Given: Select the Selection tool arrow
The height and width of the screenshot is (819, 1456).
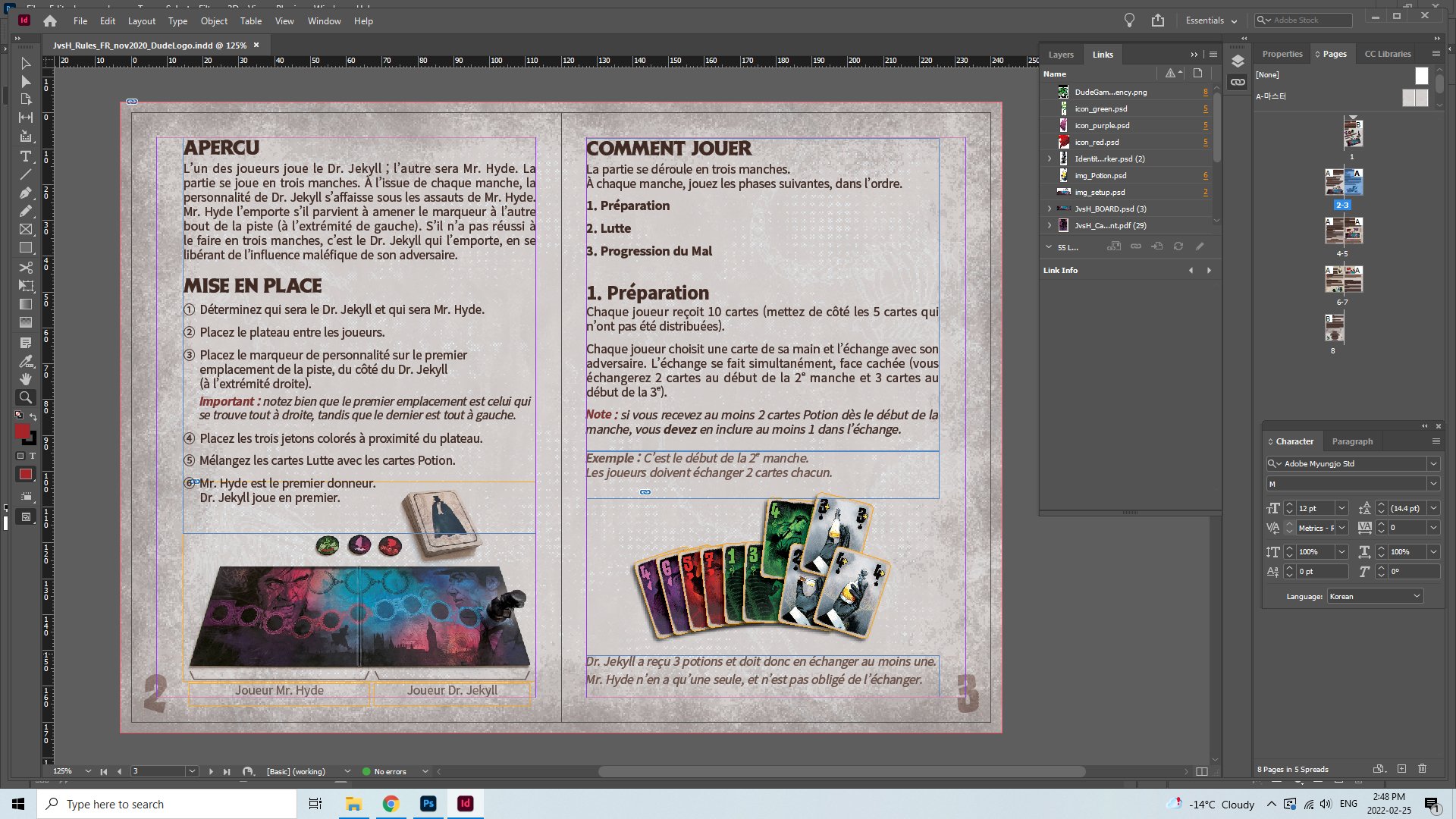Looking at the screenshot, I should (x=26, y=64).
